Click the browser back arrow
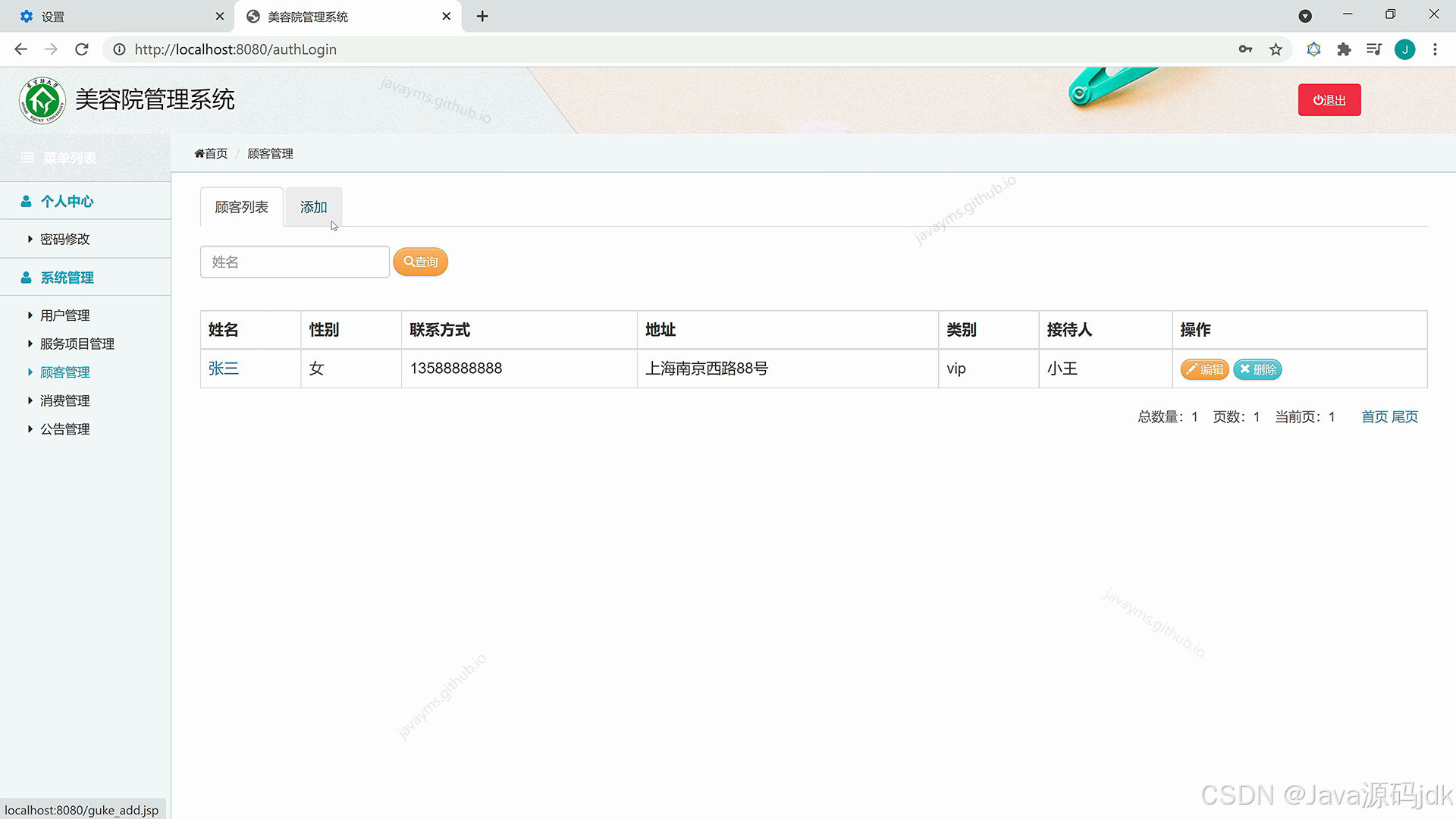Viewport: 1456px width, 819px height. pos(20,49)
